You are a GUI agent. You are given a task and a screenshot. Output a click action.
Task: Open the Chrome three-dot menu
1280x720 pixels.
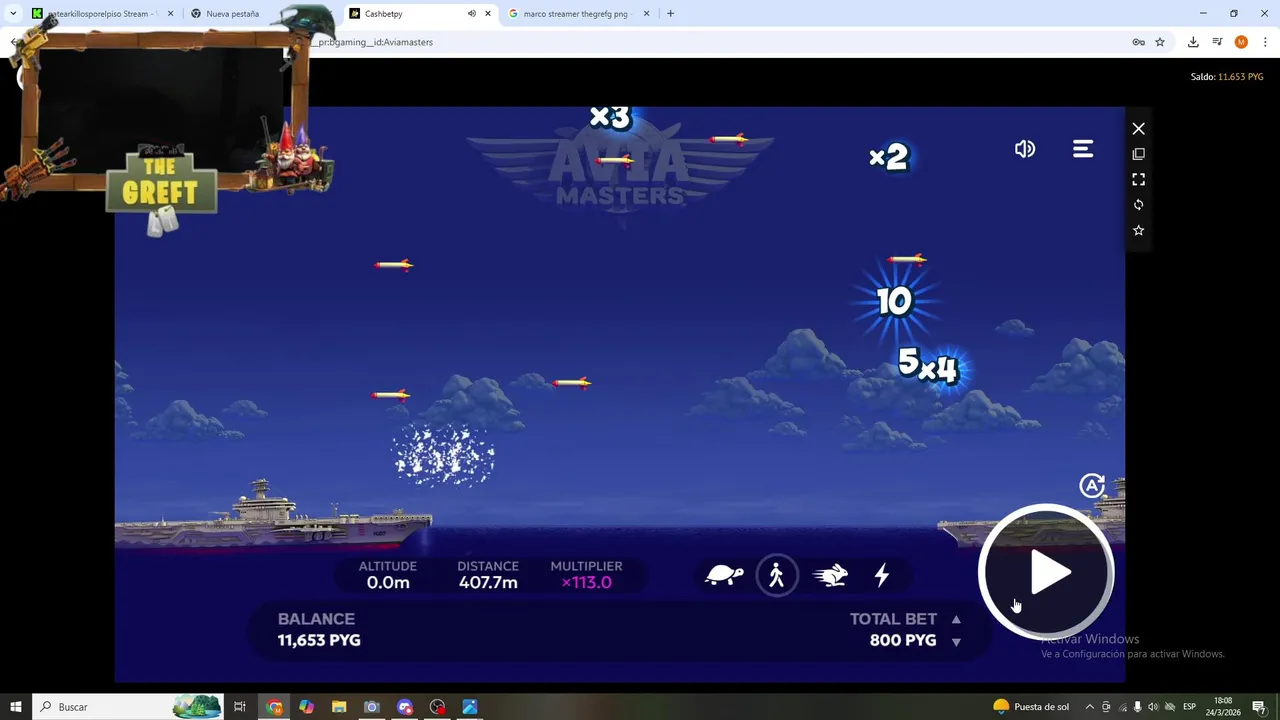click(1265, 42)
